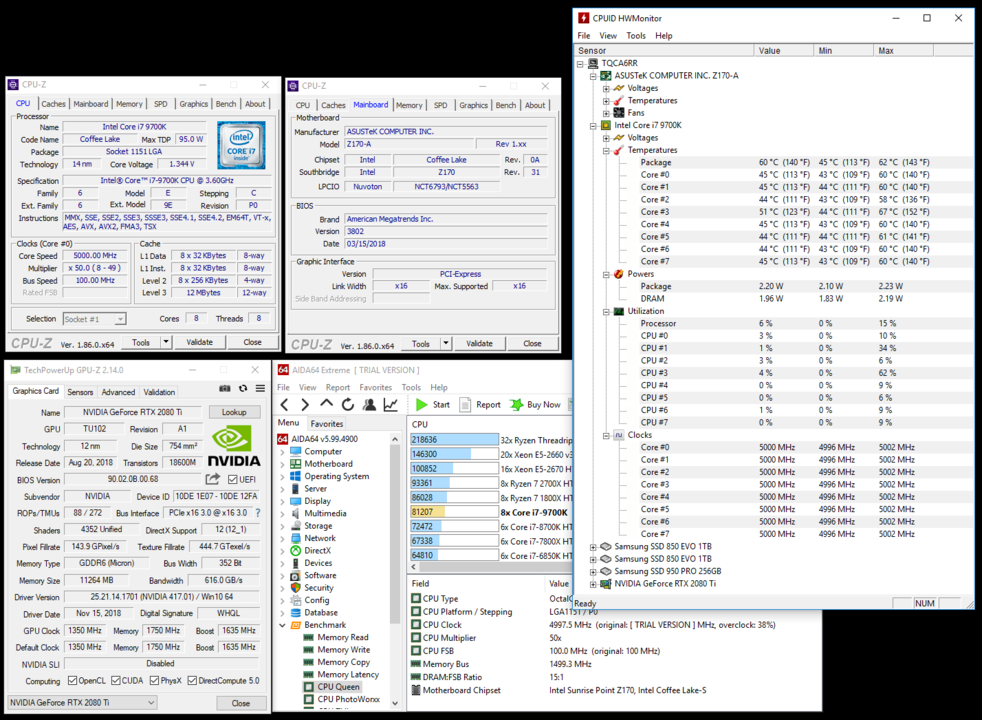
Task: Toggle the UEFI checkbox in GPU-Z
Action: [233, 480]
